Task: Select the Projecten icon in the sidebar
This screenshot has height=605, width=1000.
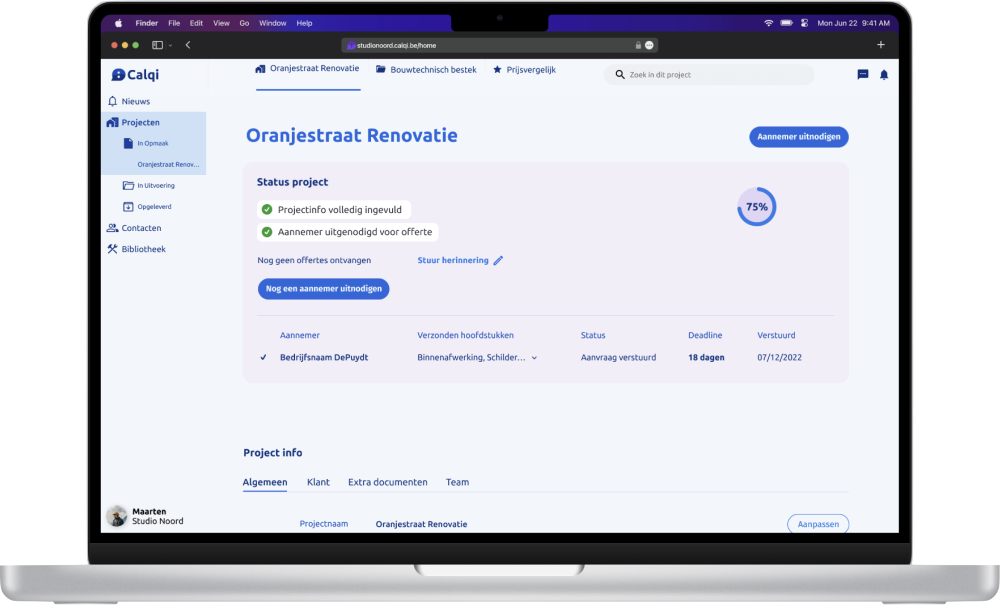Action: (x=112, y=122)
